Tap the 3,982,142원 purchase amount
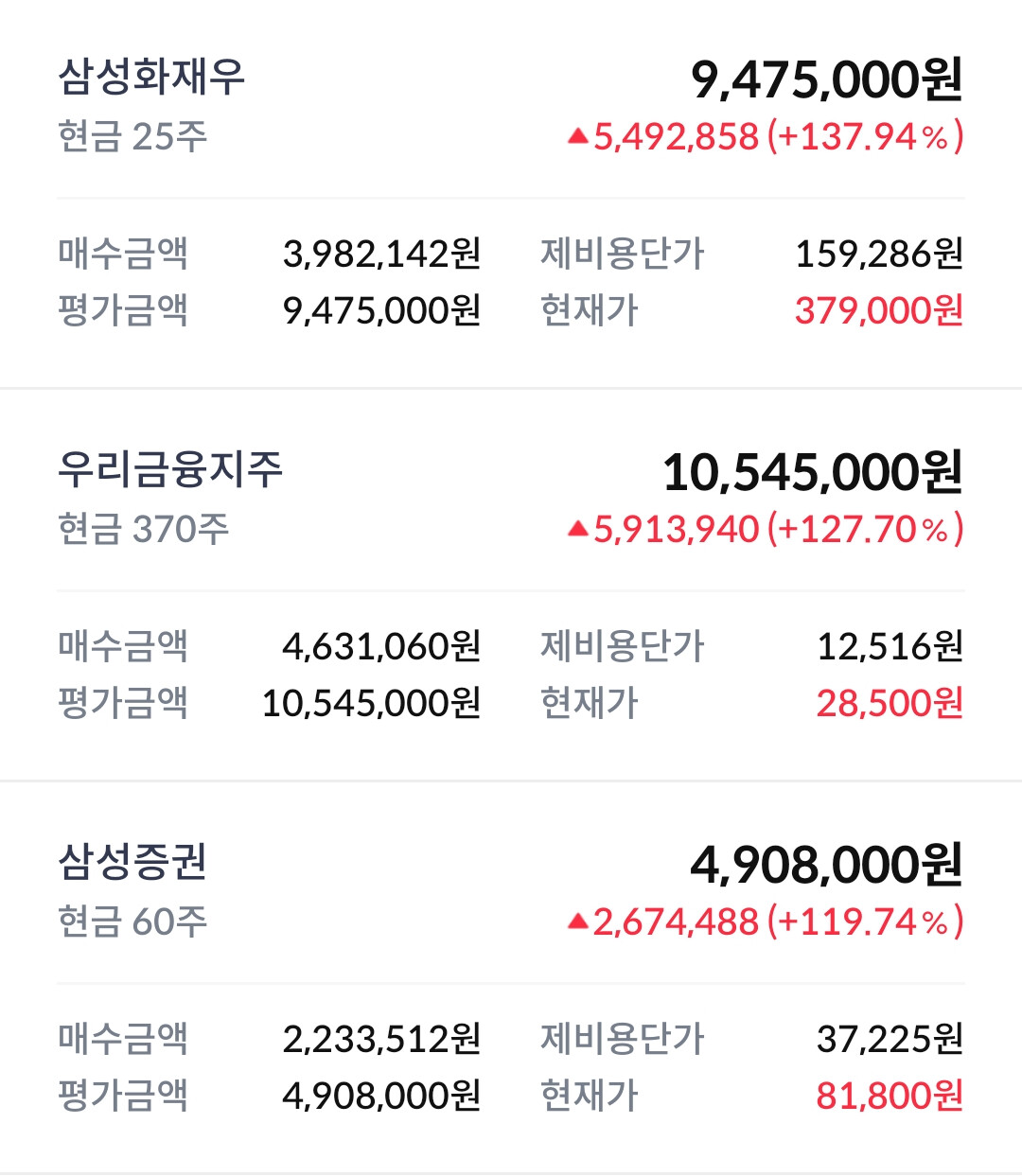 click(x=381, y=254)
